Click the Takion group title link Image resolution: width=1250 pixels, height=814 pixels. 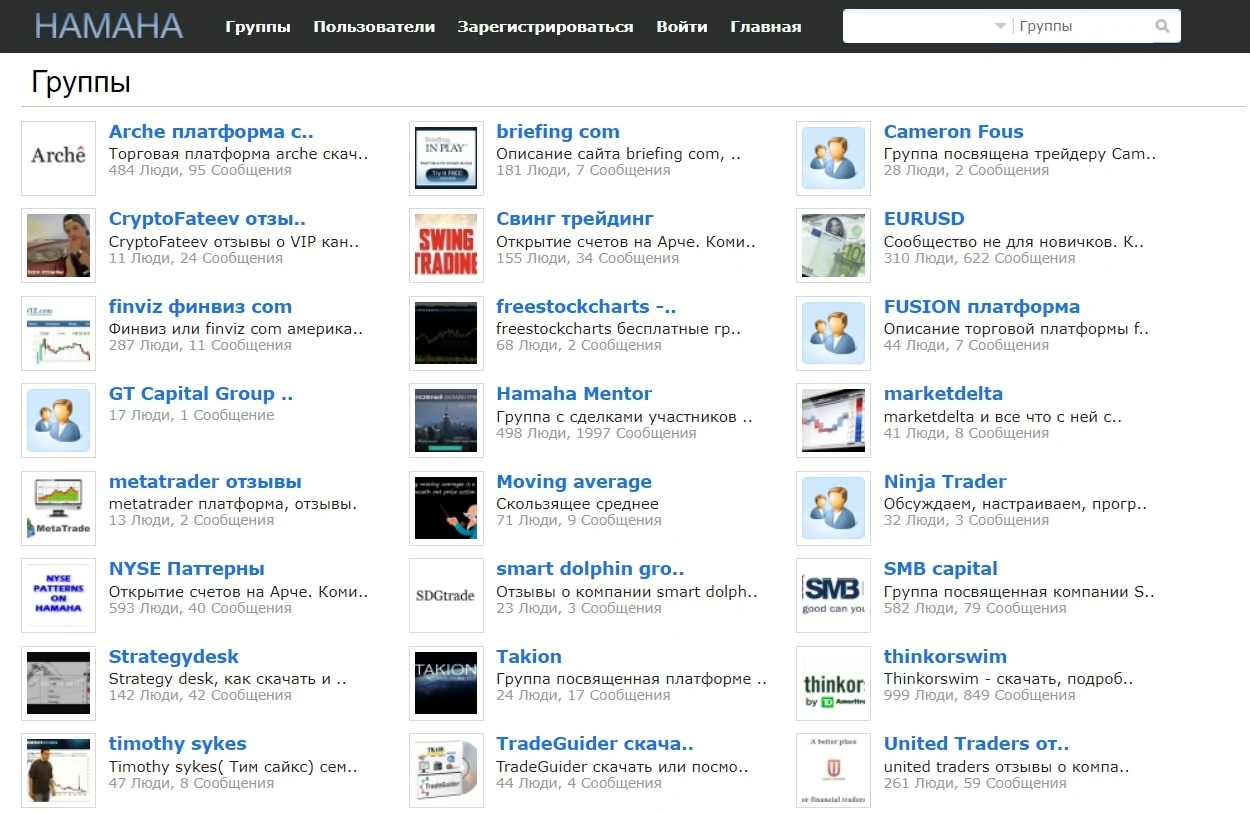click(529, 656)
